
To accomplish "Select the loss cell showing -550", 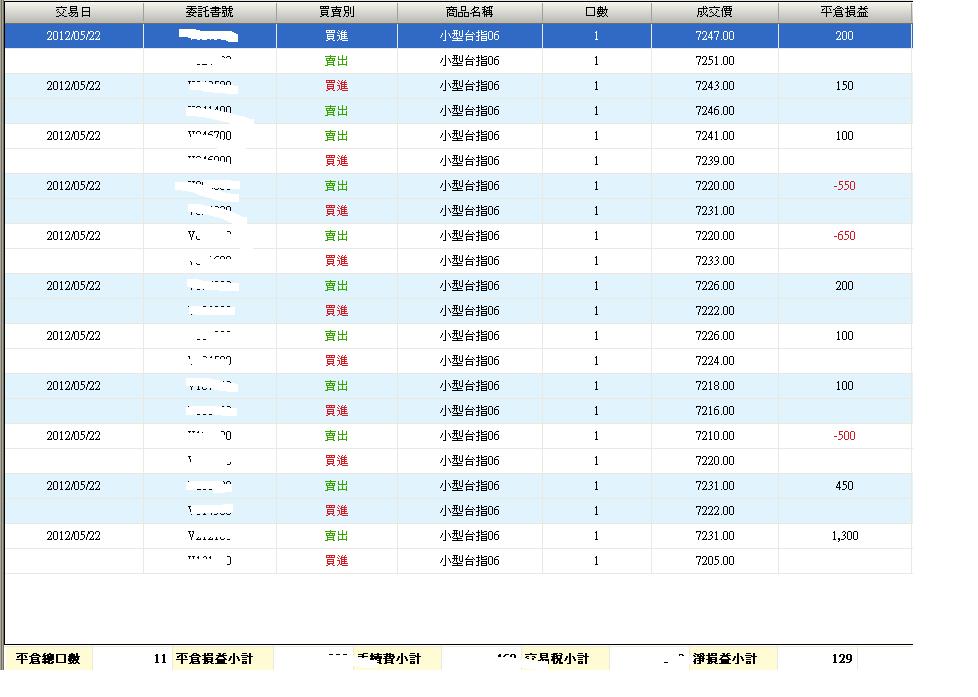I will point(845,186).
